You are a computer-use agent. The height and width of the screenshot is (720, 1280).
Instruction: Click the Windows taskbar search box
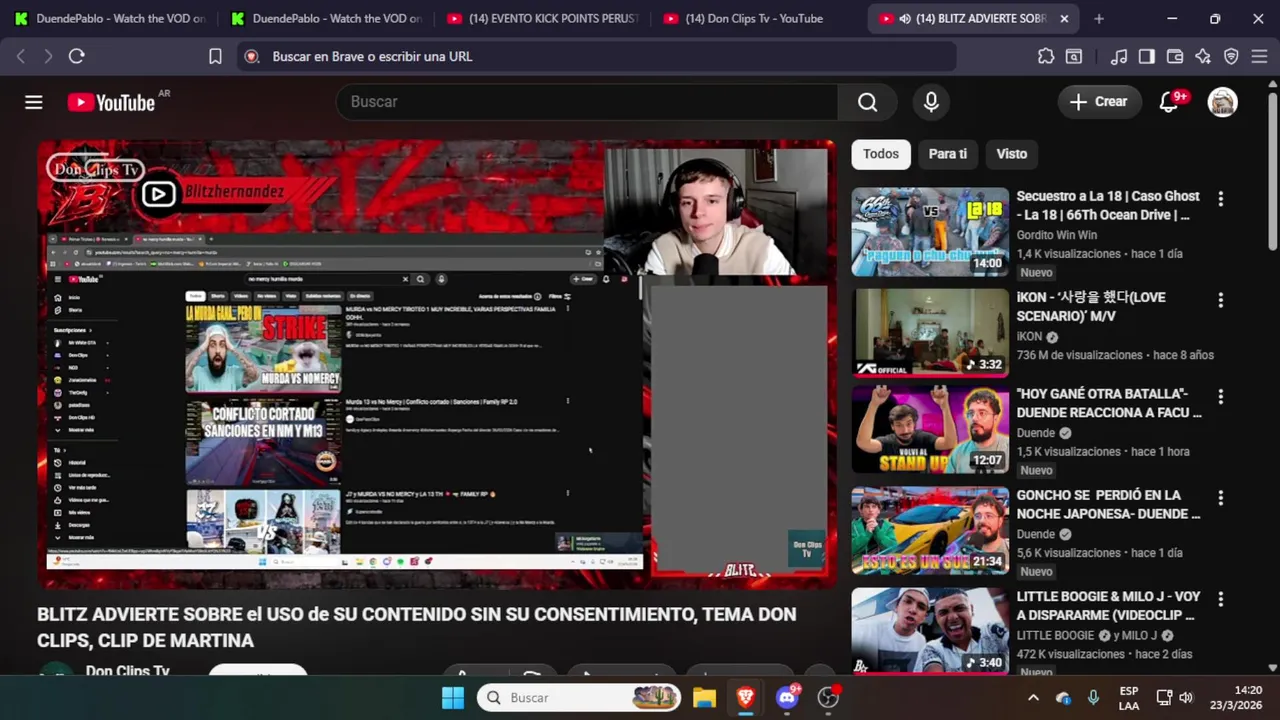pyautogui.click(x=579, y=697)
